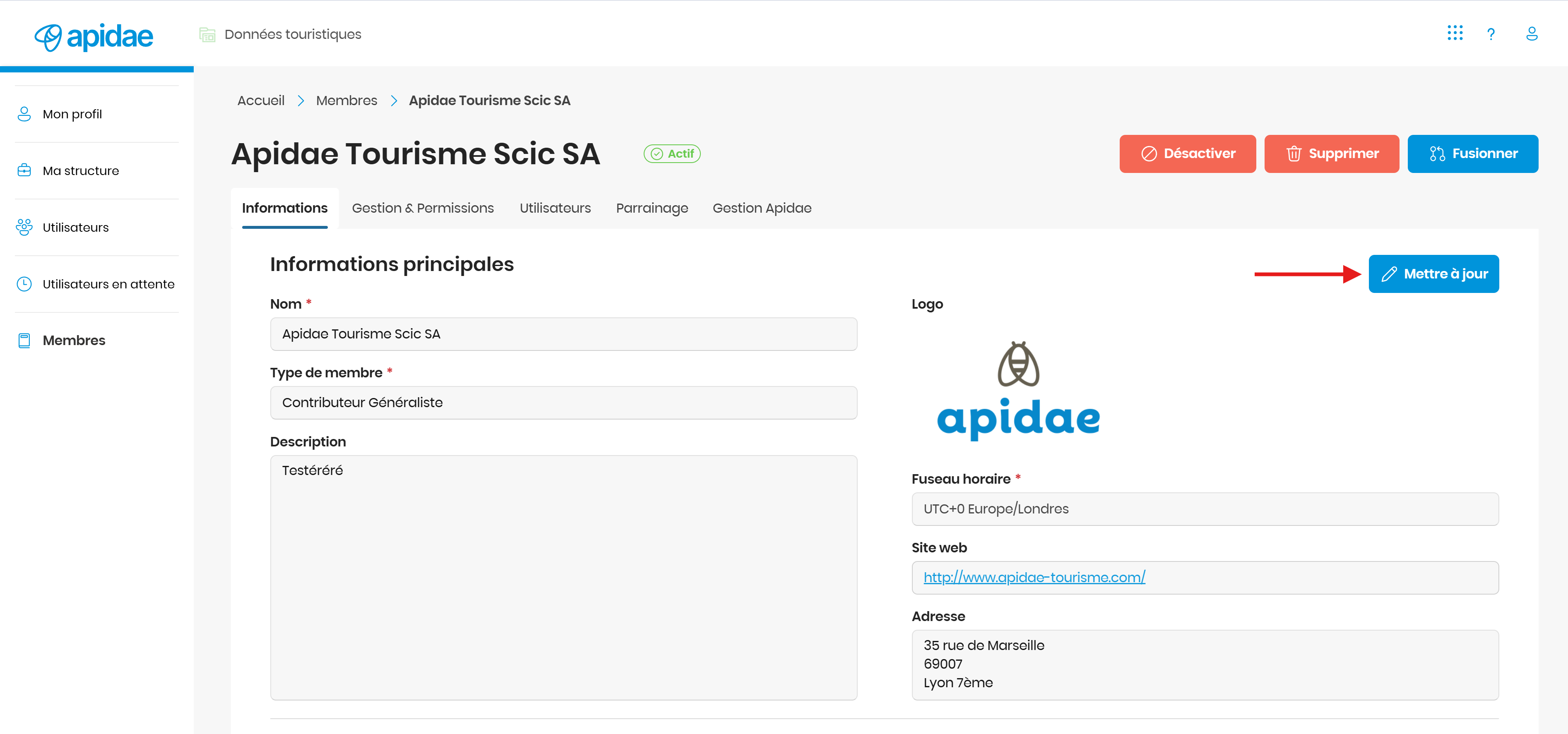Click the Nom input field

click(564, 333)
